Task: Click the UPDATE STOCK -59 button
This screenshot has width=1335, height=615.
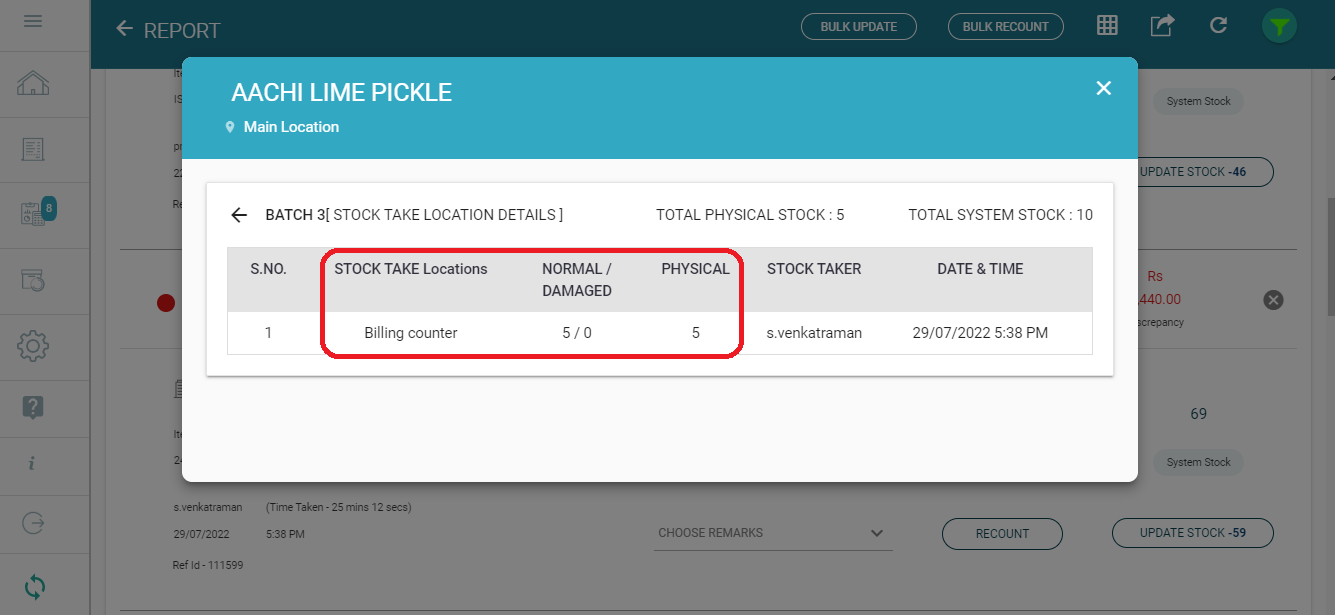Action: 1193,533
